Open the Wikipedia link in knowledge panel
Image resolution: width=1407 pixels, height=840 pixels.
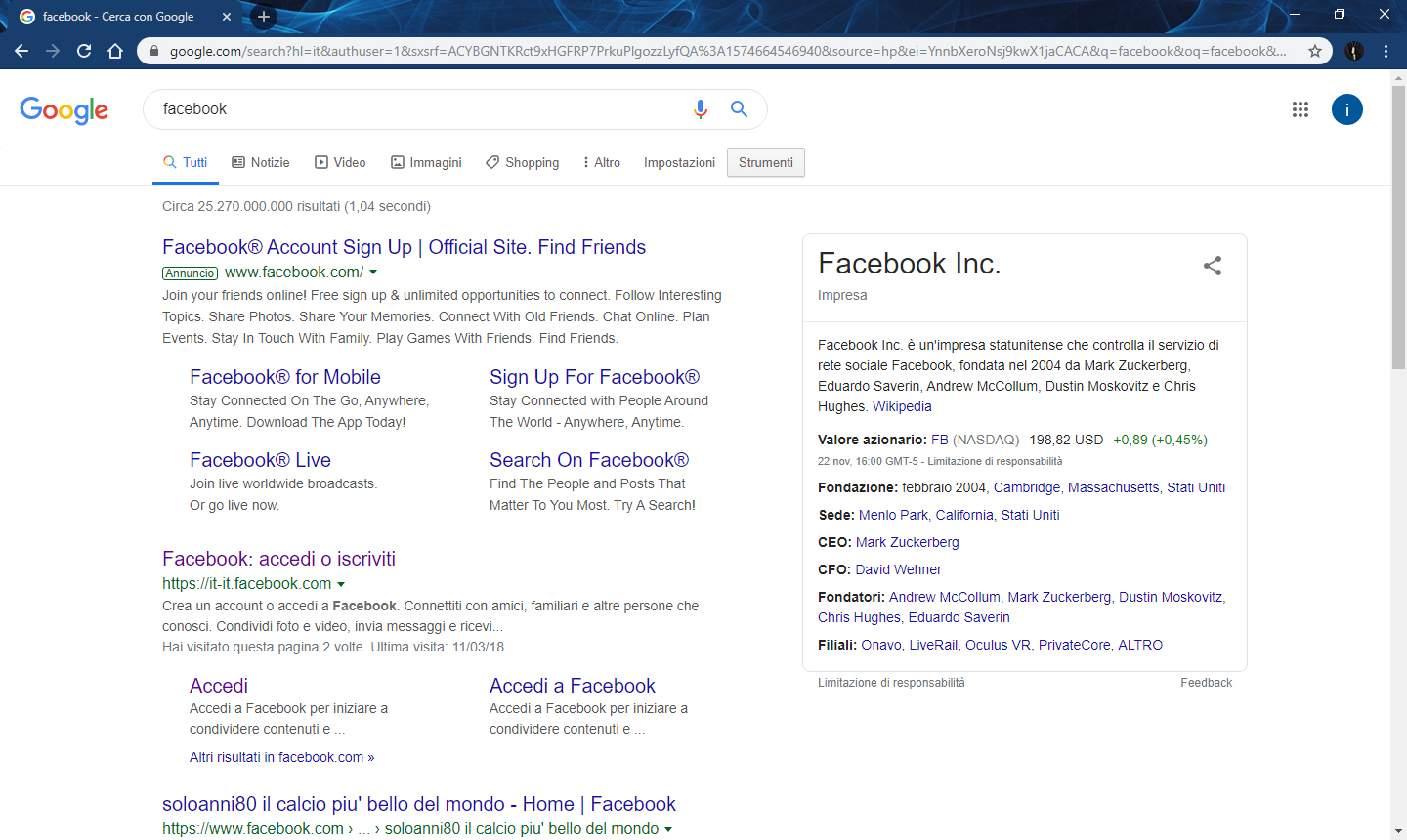click(902, 406)
